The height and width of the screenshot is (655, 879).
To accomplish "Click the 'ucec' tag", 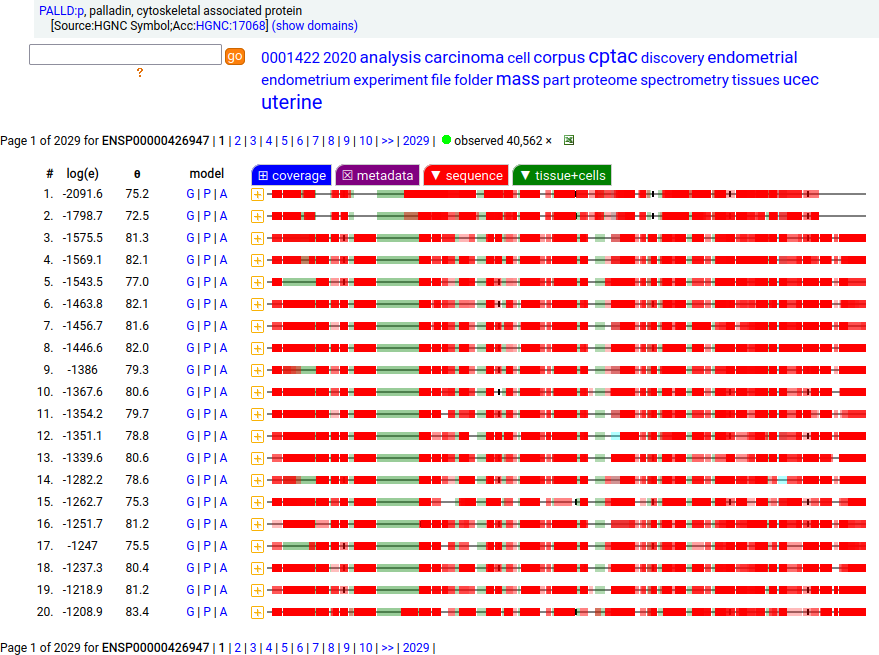I will 801,80.
